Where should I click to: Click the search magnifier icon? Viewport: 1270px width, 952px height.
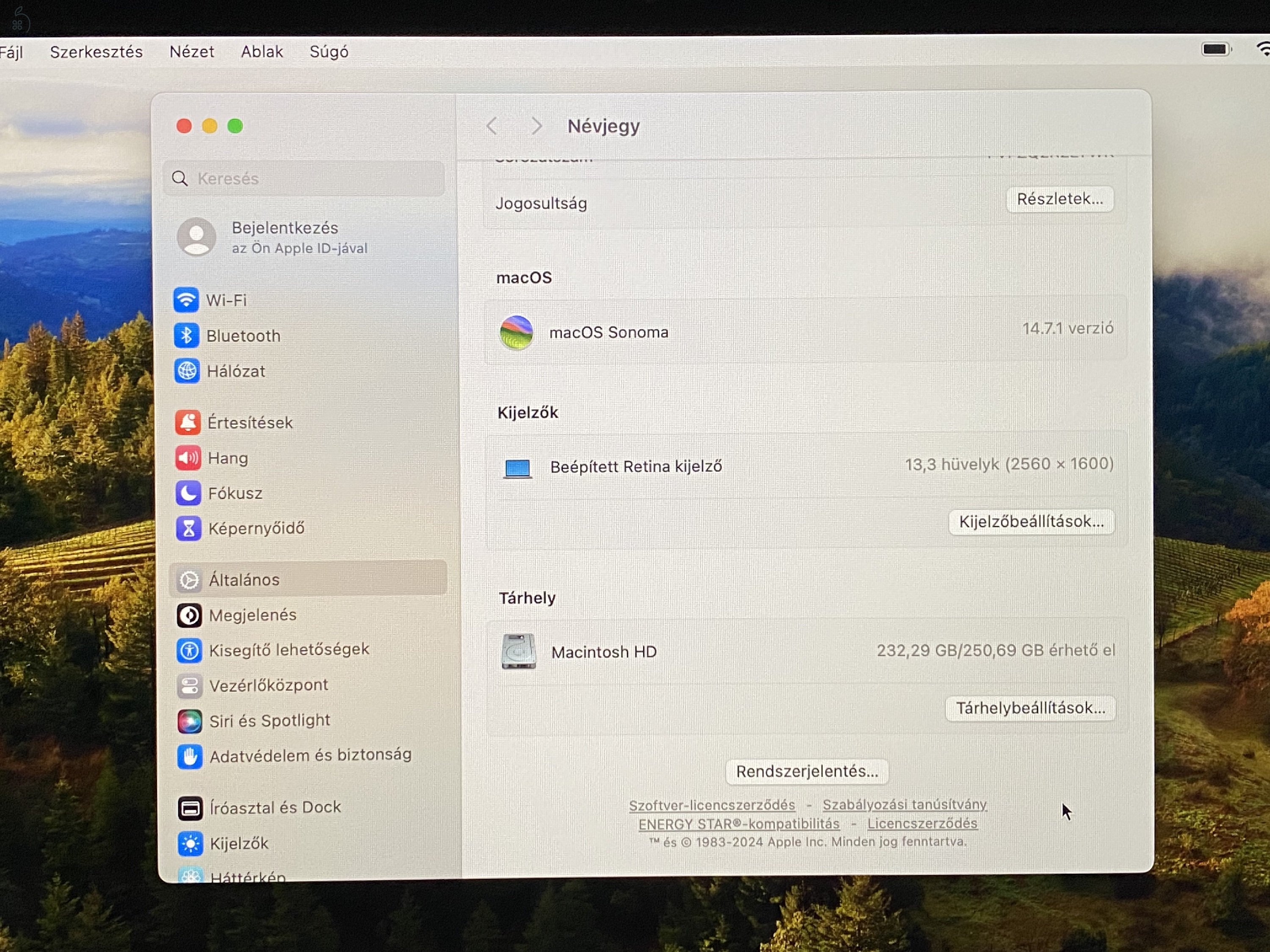tap(180, 179)
